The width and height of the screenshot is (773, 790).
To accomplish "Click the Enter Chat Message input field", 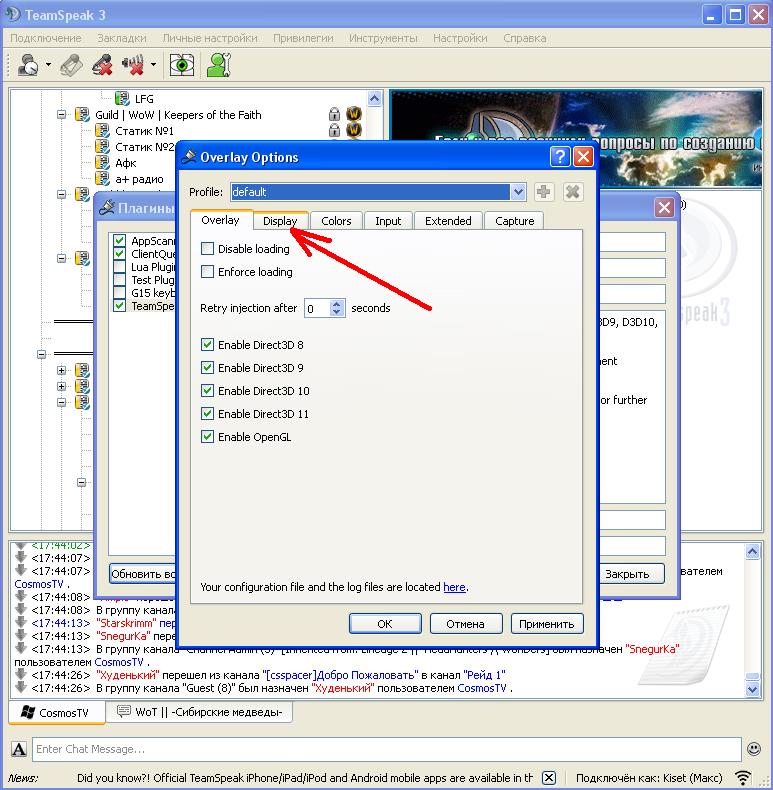I will click(386, 749).
